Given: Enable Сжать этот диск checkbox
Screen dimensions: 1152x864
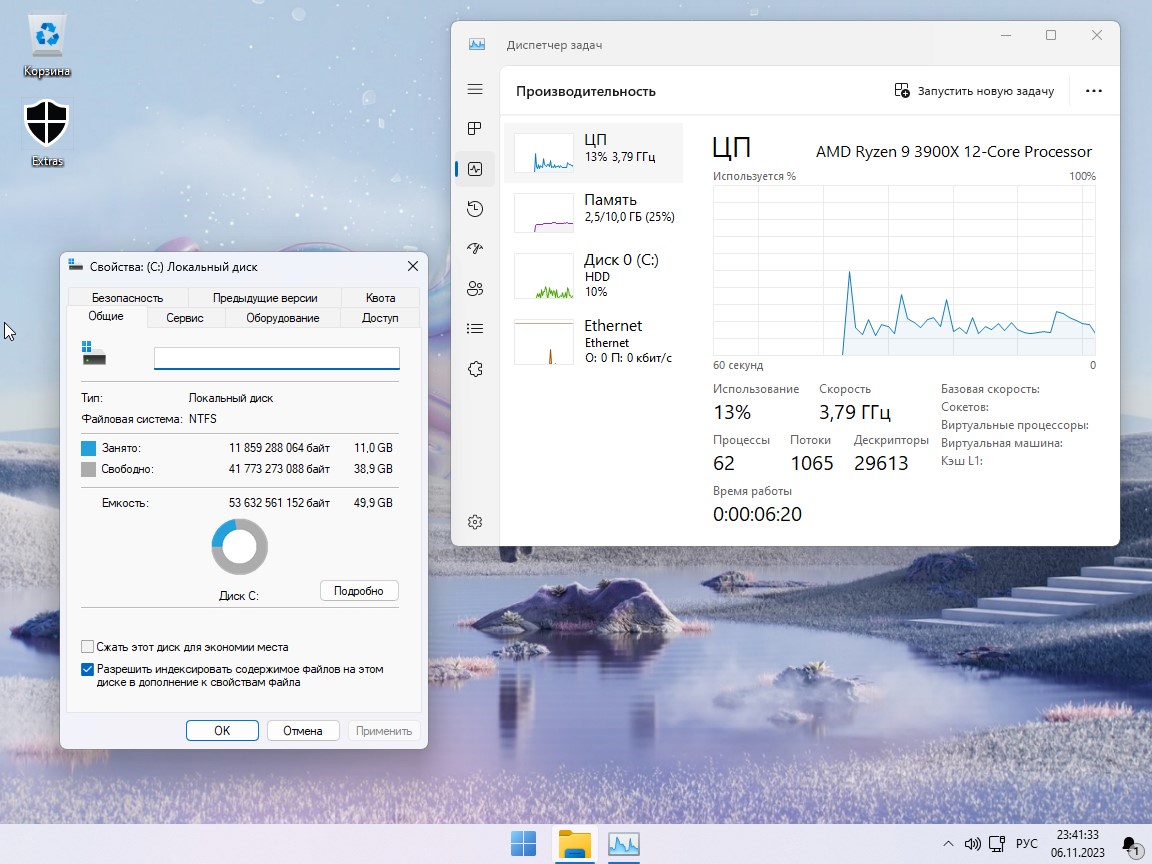Looking at the screenshot, I should pos(87,647).
